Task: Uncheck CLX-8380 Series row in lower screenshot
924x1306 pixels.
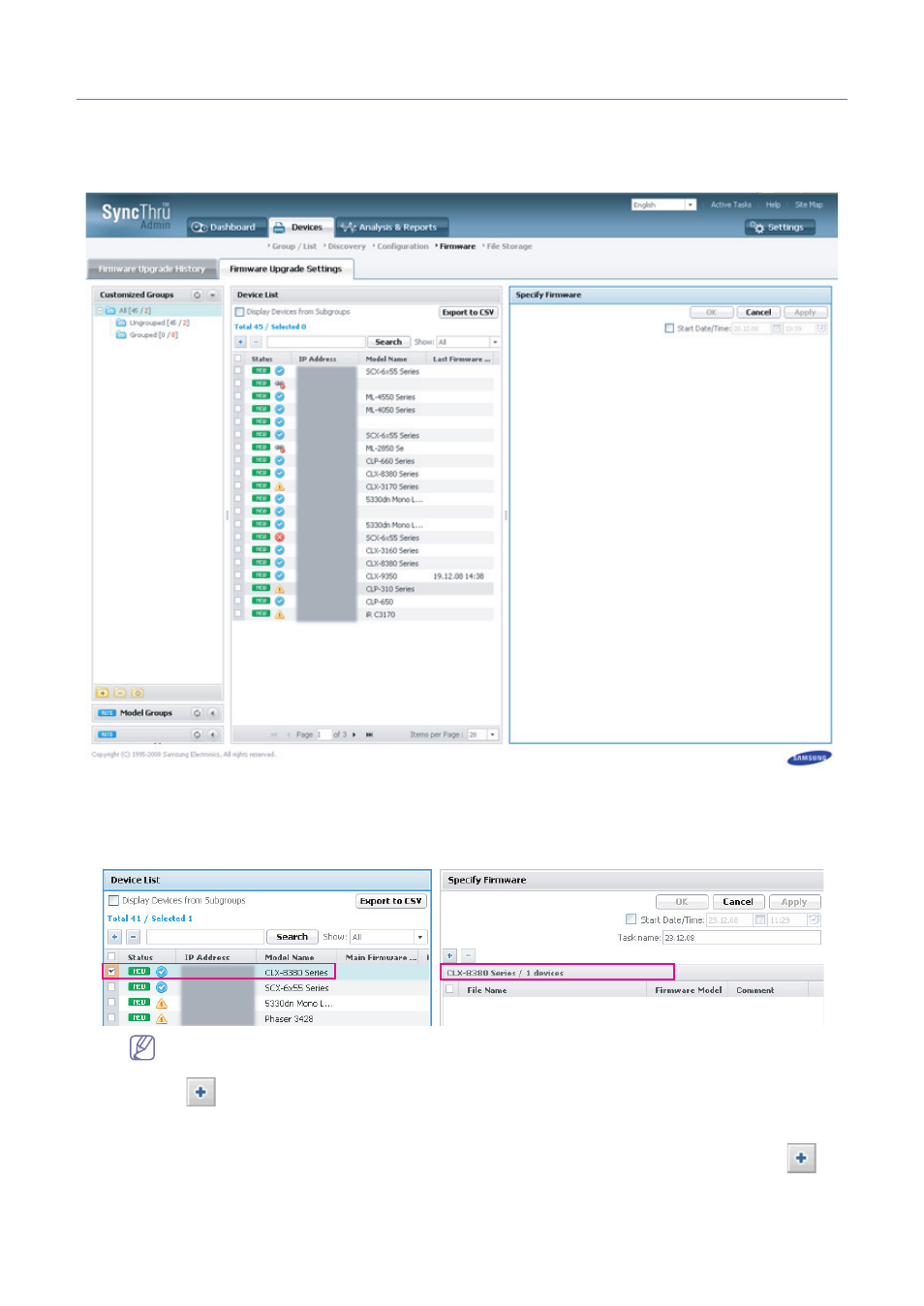Action: pyautogui.click(x=111, y=971)
